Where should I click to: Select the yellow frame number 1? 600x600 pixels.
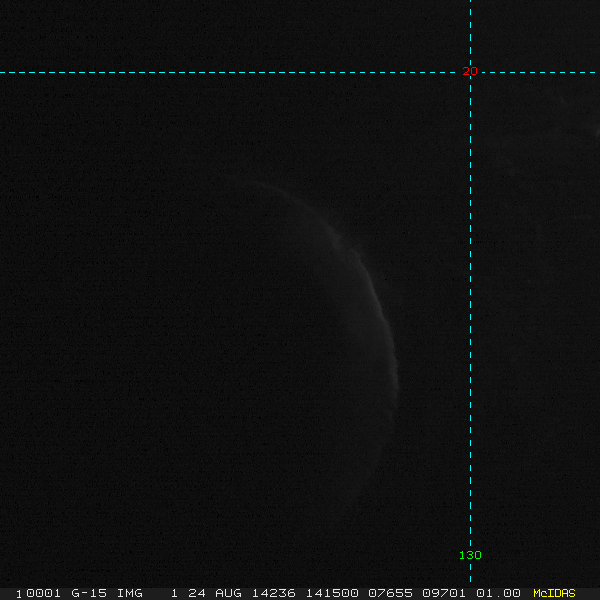pos(19,594)
